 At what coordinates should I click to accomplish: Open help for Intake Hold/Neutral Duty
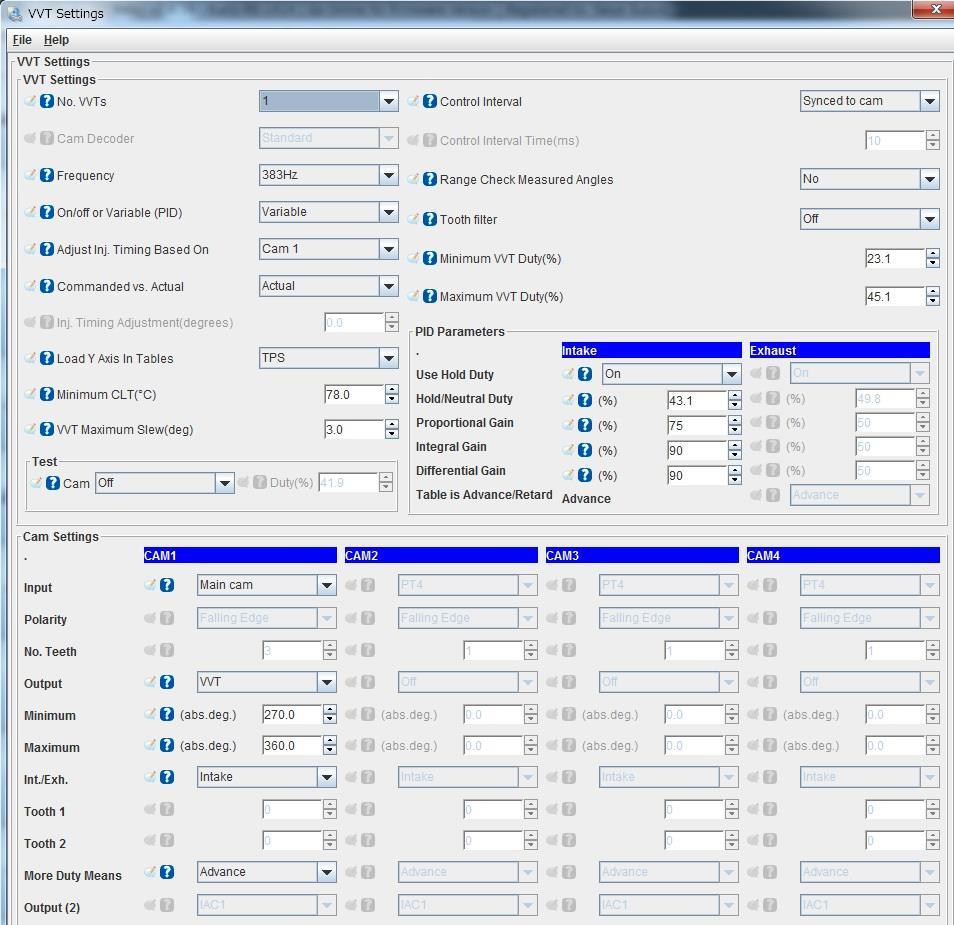pyautogui.click(x=585, y=400)
